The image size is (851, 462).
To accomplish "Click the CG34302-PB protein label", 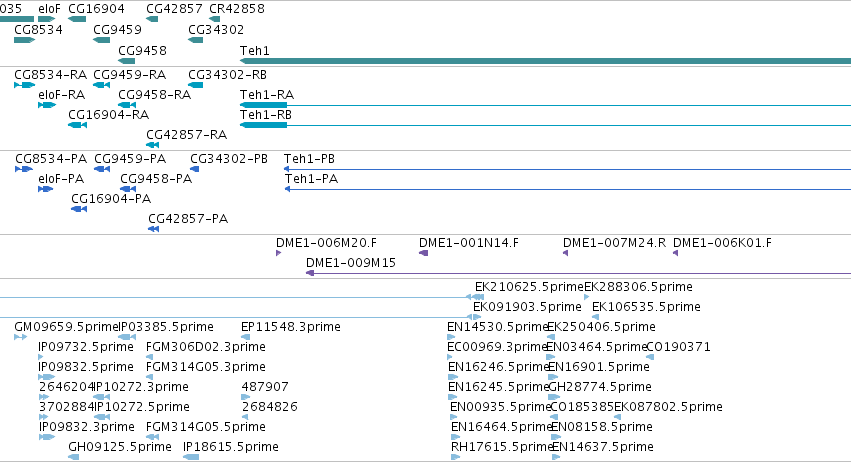I will pyautogui.click(x=228, y=159).
